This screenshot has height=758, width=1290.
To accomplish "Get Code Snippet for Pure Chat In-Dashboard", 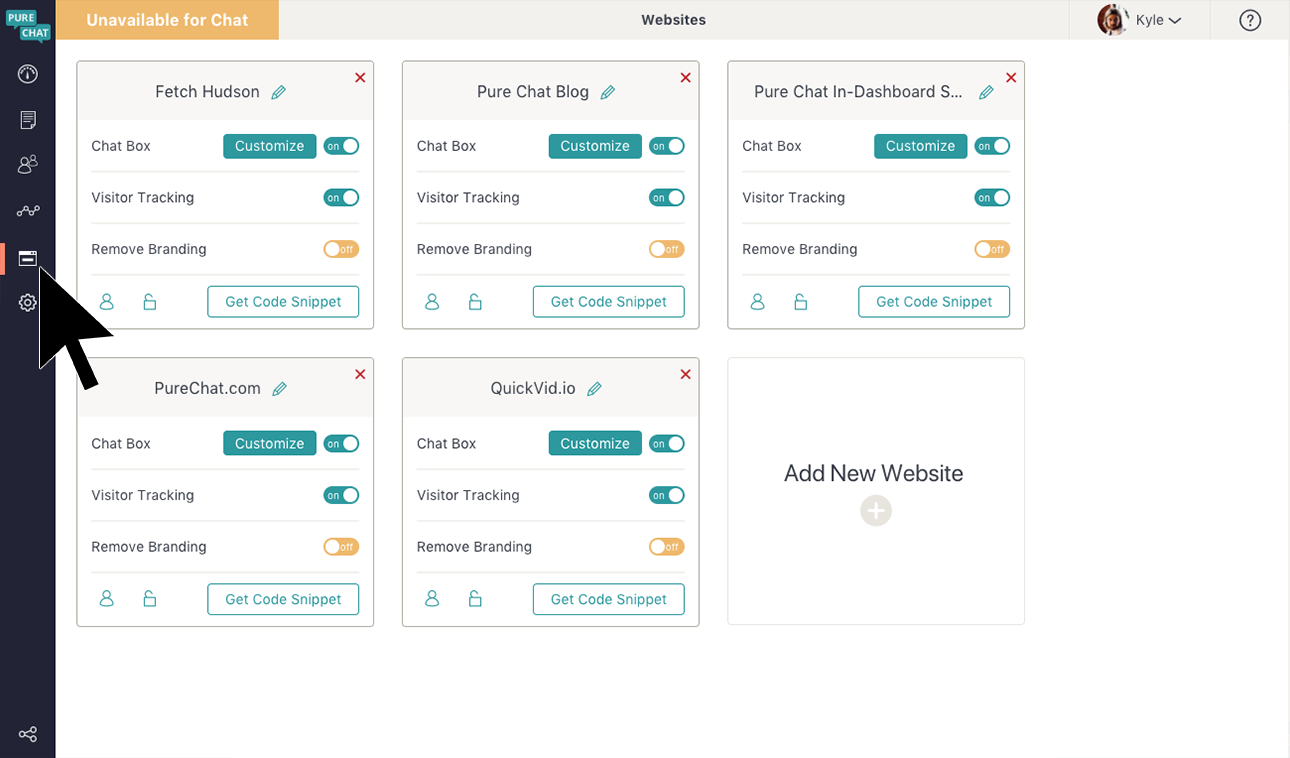I will point(934,301).
